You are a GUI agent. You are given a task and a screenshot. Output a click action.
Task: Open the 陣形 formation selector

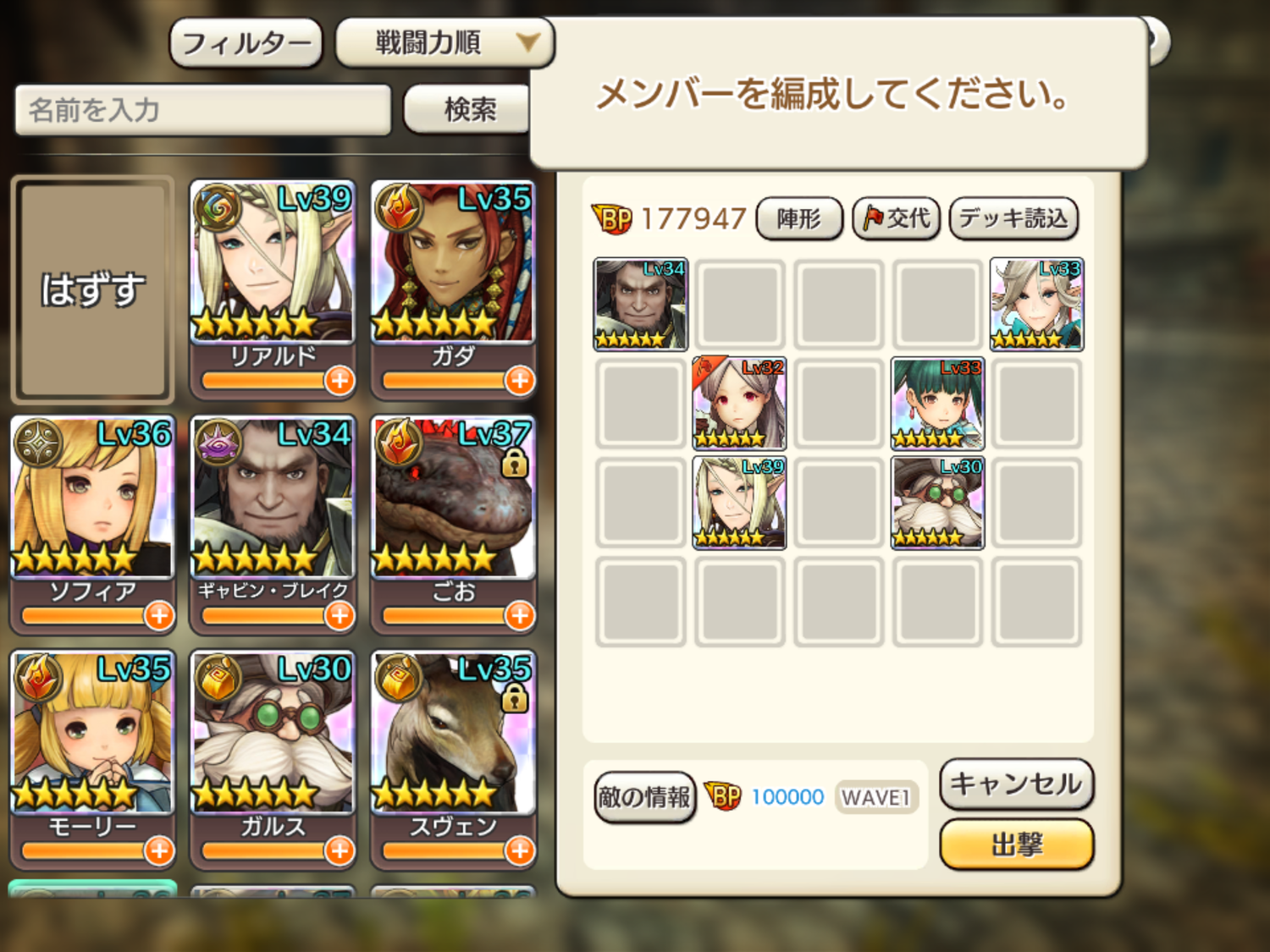(799, 218)
